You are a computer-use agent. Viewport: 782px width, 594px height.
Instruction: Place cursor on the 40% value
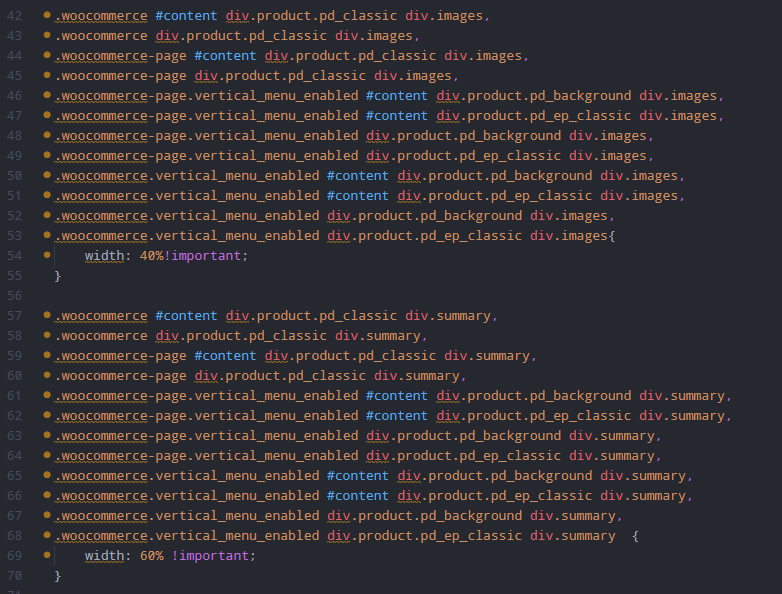pyautogui.click(x=152, y=256)
